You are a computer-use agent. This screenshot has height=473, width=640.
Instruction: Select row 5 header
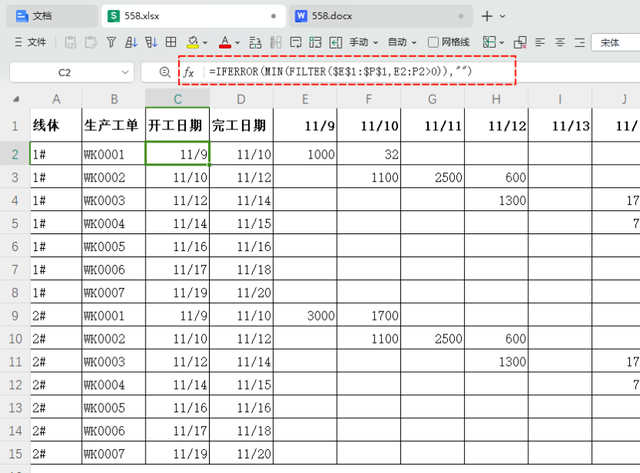15,223
